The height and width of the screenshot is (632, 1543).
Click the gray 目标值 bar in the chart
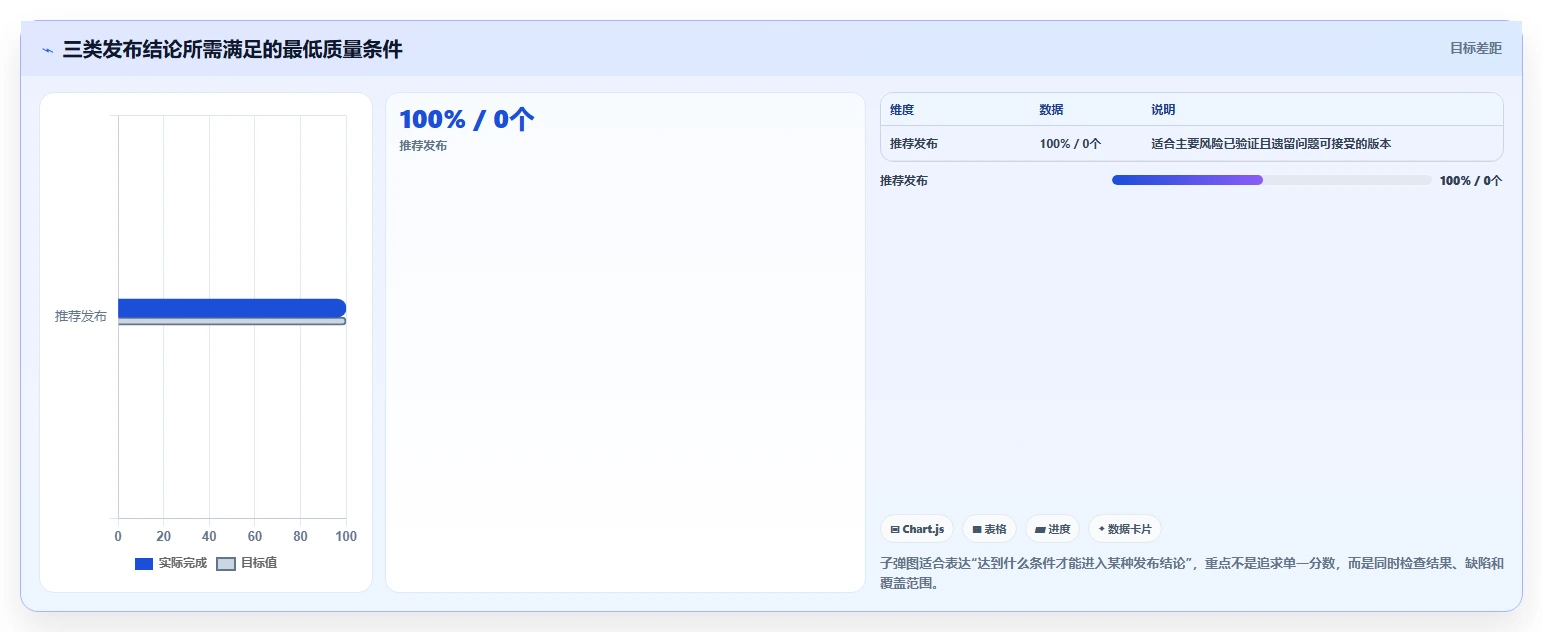point(232,321)
